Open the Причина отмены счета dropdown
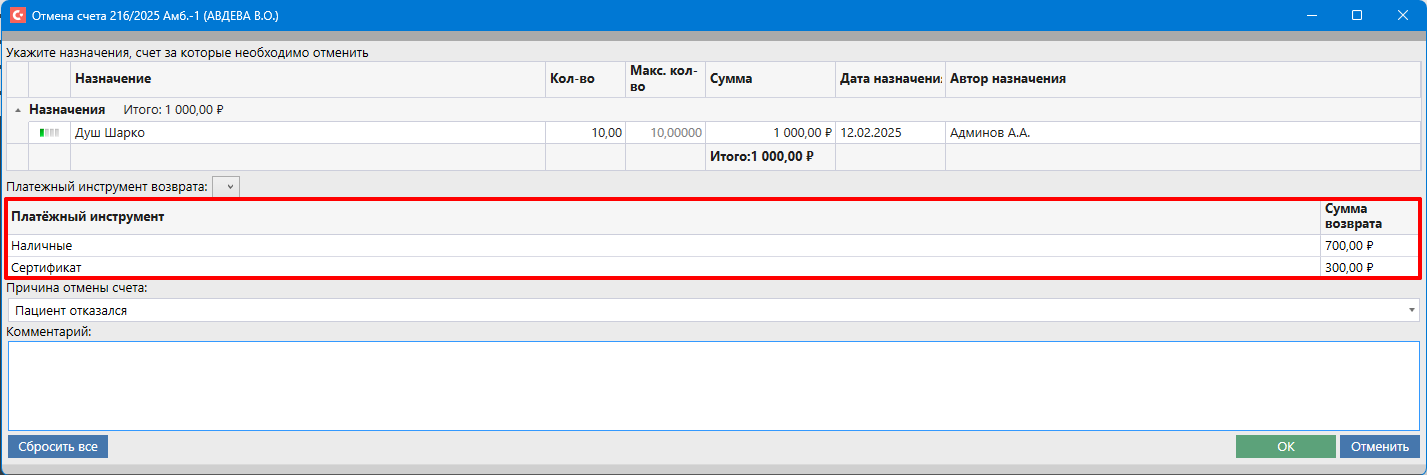1427x475 pixels. pyautogui.click(x=1410, y=311)
